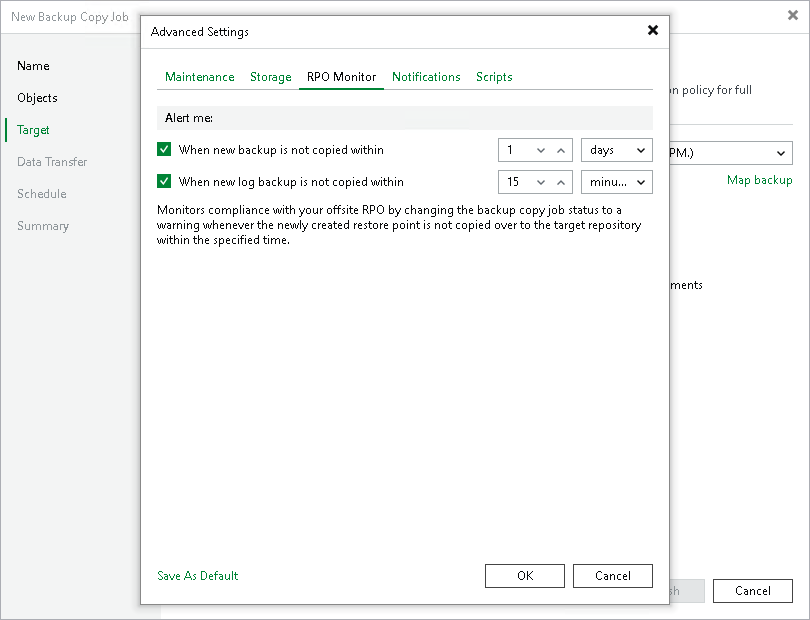Open the Scripts tab

493,76
